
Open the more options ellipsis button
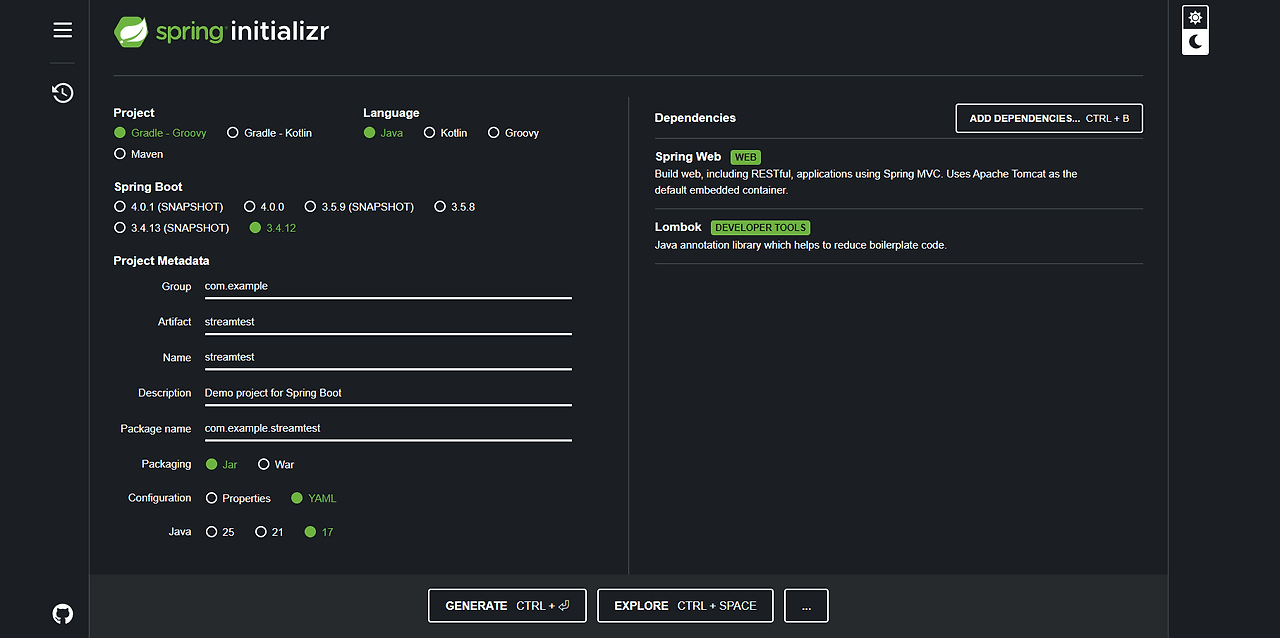click(806, 605)
